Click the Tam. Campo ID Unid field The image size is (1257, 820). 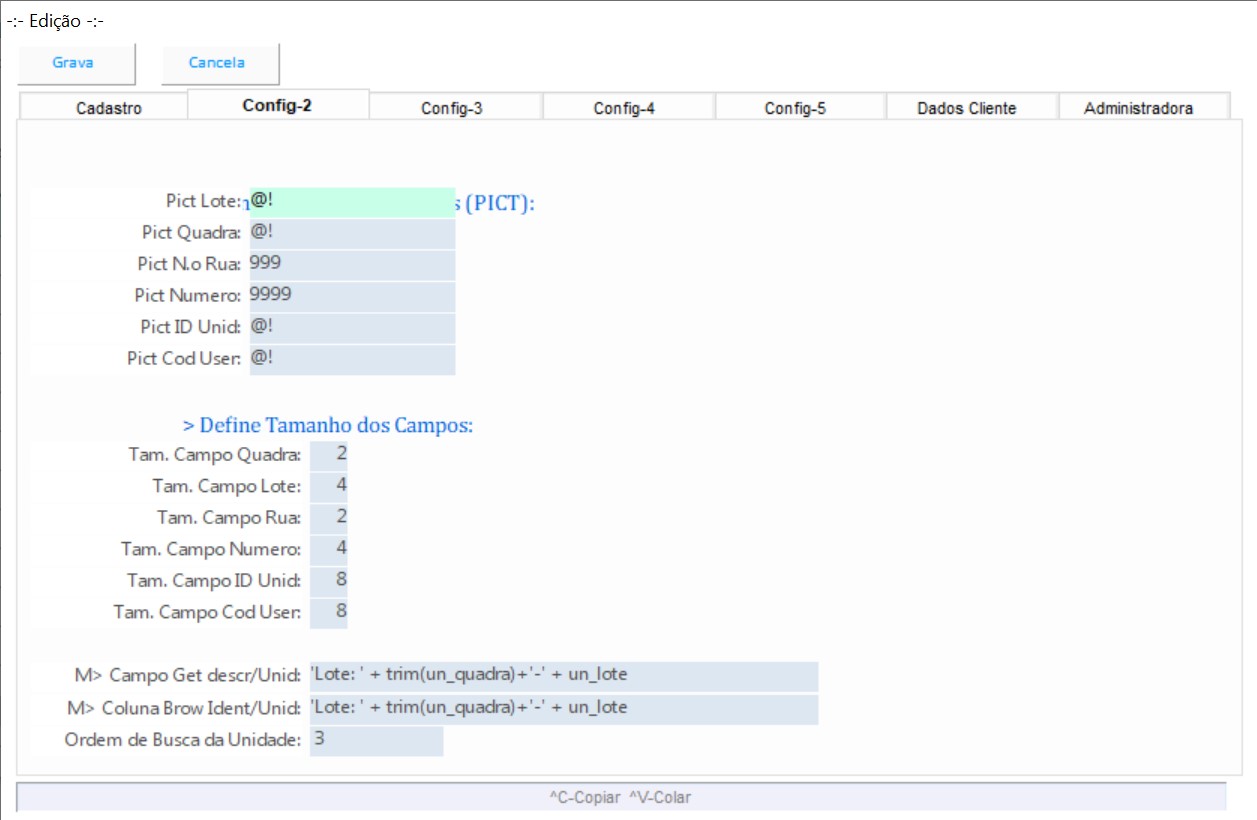[x=329, y=581]
